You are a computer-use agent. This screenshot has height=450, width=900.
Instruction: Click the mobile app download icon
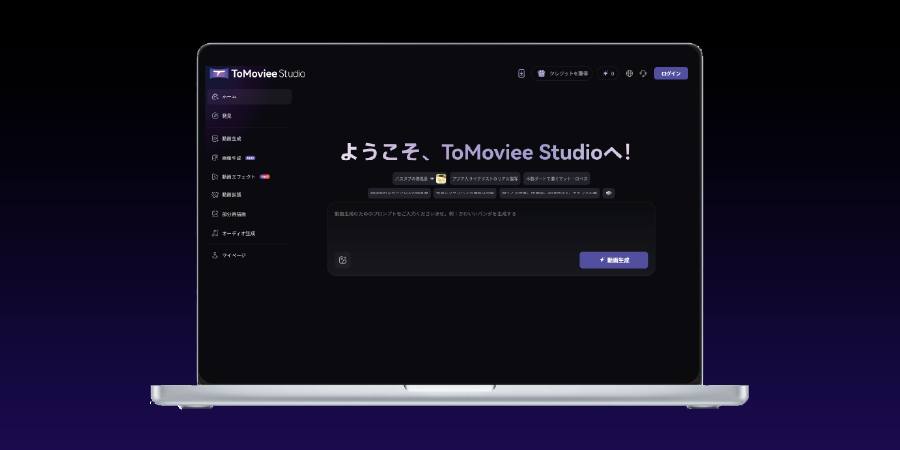click(521, 73)
